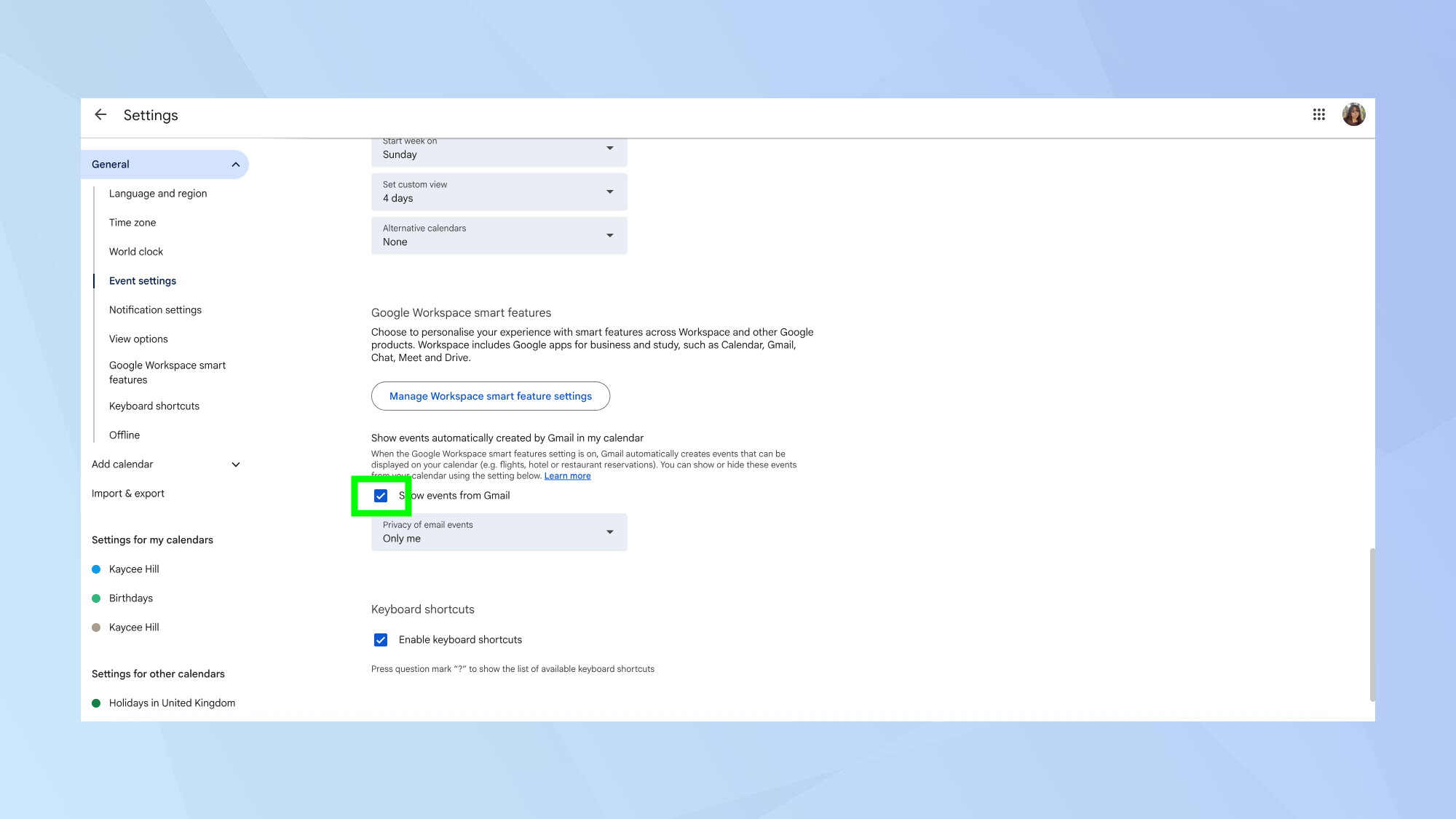Disable keyboard shortcuts checkbox
Viewport: 1456px width, 819px height.
tap(381, 639)
